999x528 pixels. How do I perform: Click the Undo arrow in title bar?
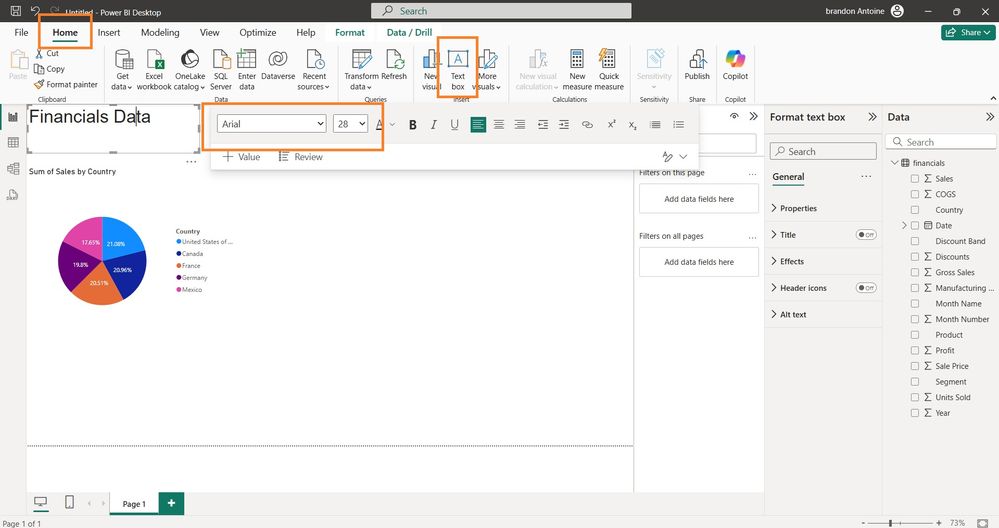coord(36,11)
